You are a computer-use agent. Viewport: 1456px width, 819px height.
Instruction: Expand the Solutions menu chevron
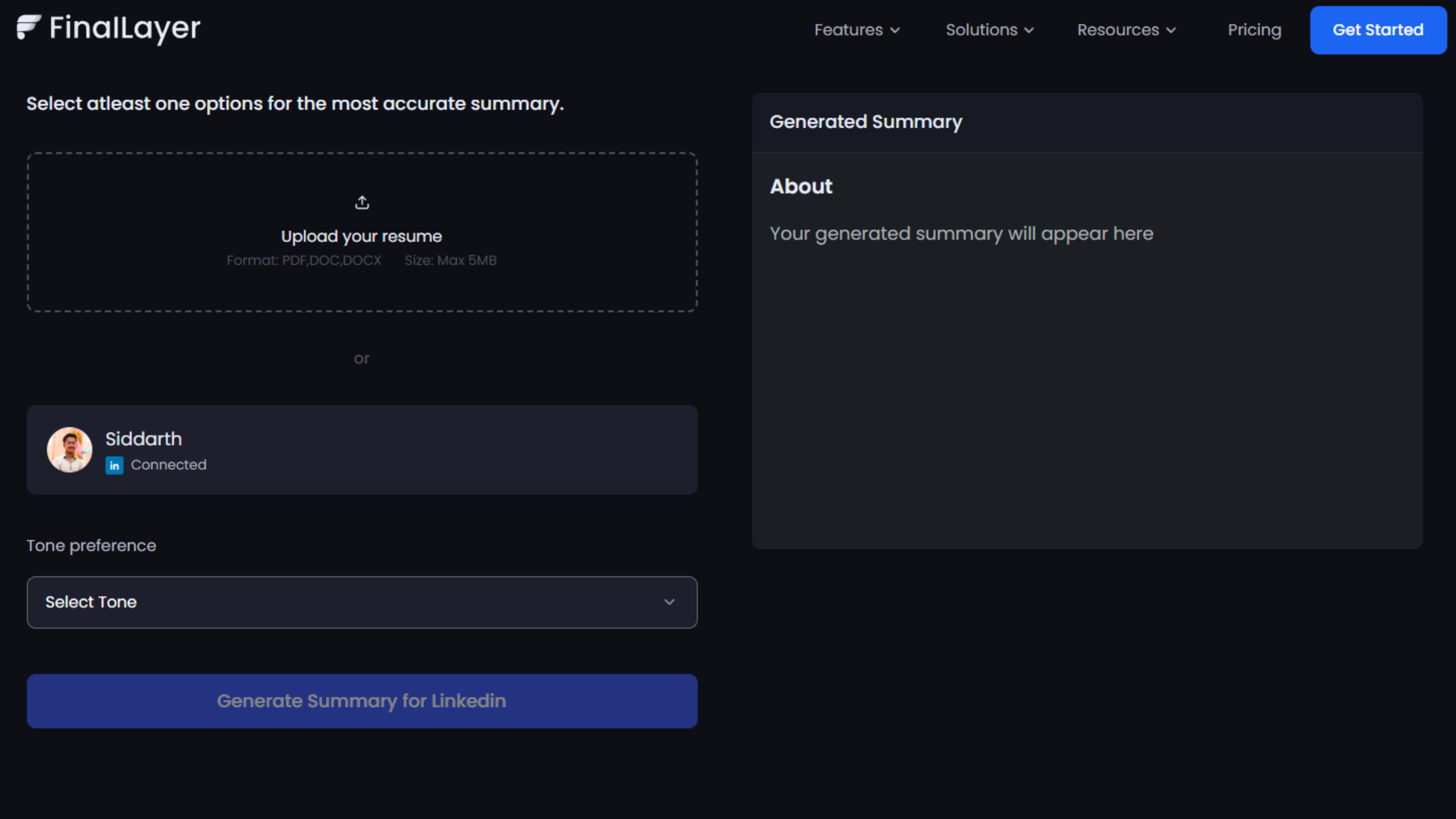click(1029, 31)
